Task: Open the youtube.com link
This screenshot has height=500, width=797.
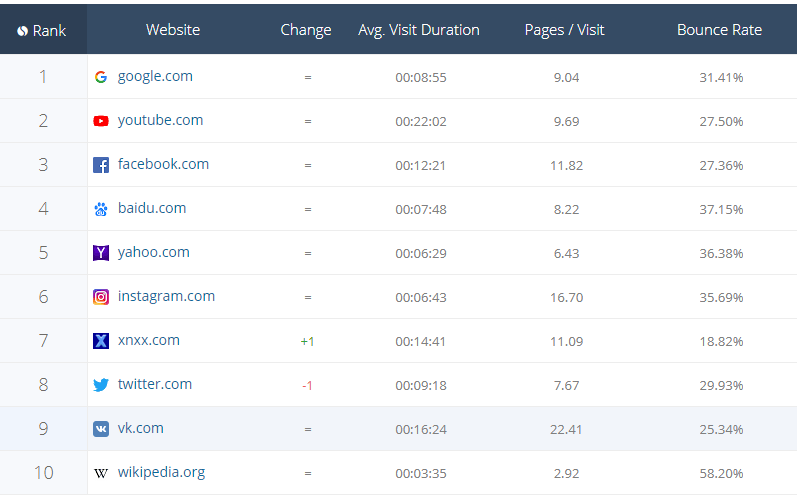Action: coord(160,120)
